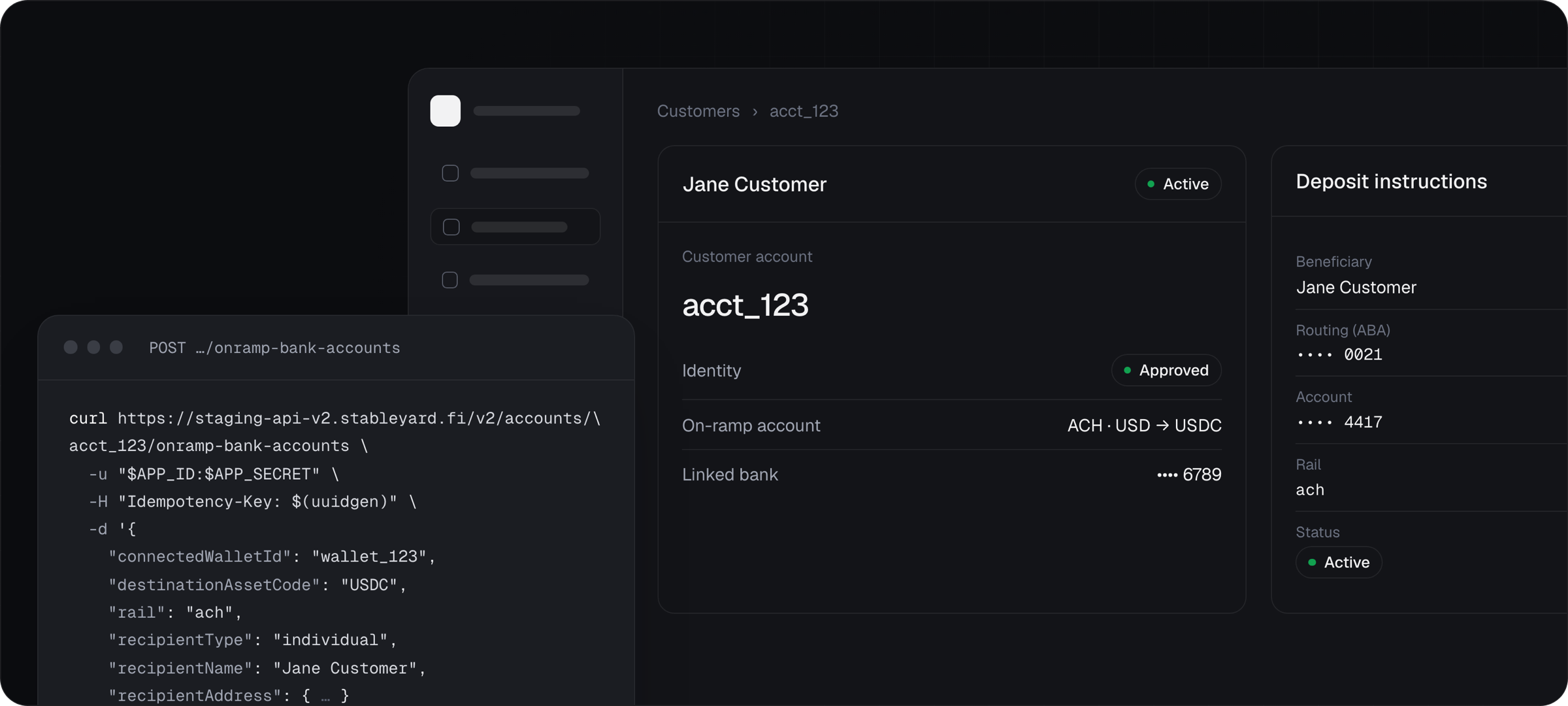Select the first sidebar nav item icon
The width and height of the screenshot is (1568, 706).
pyautogui.click(x=450, y=173)
